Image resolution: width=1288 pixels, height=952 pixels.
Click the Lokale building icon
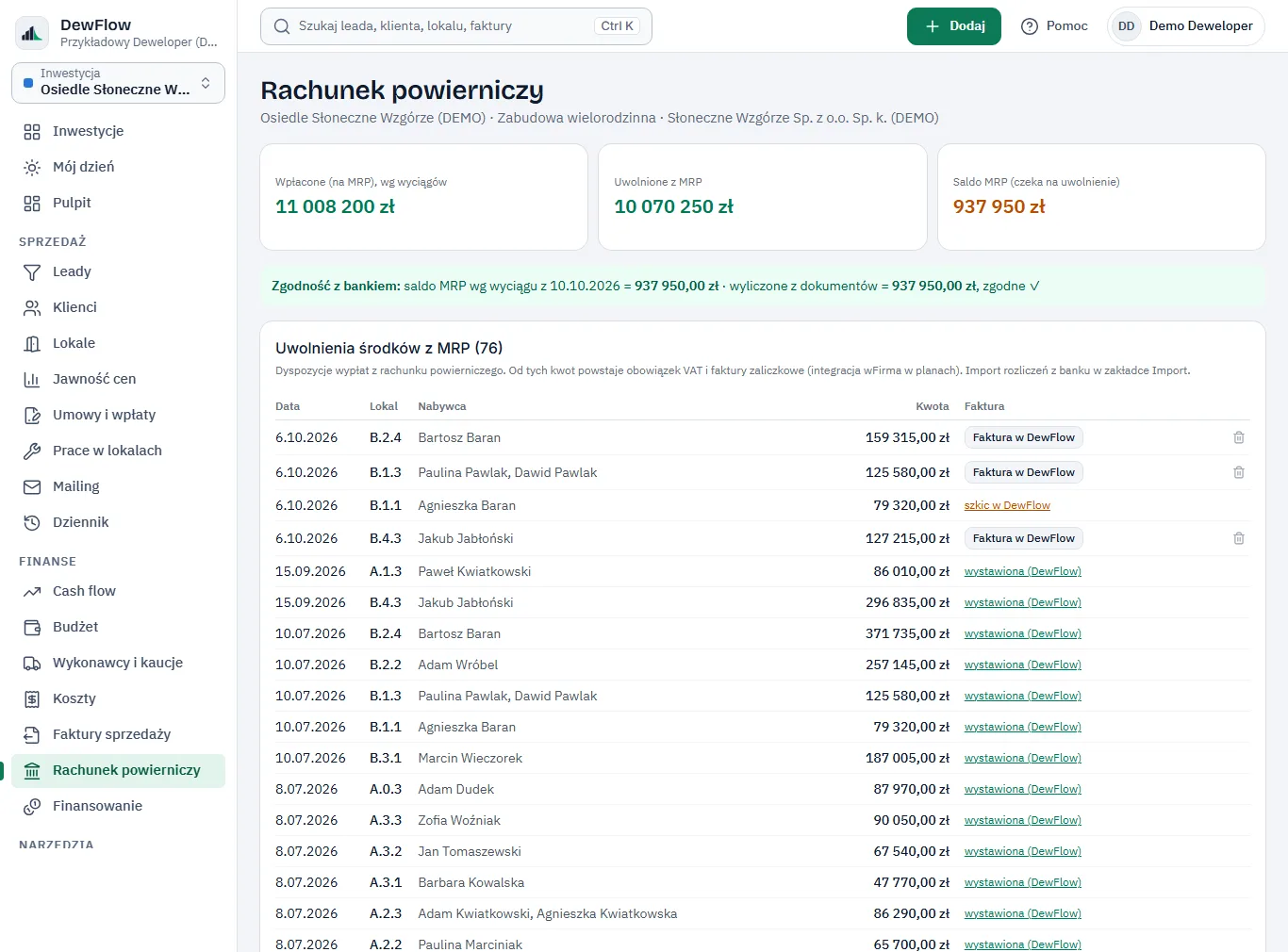[x=32, y=344]
